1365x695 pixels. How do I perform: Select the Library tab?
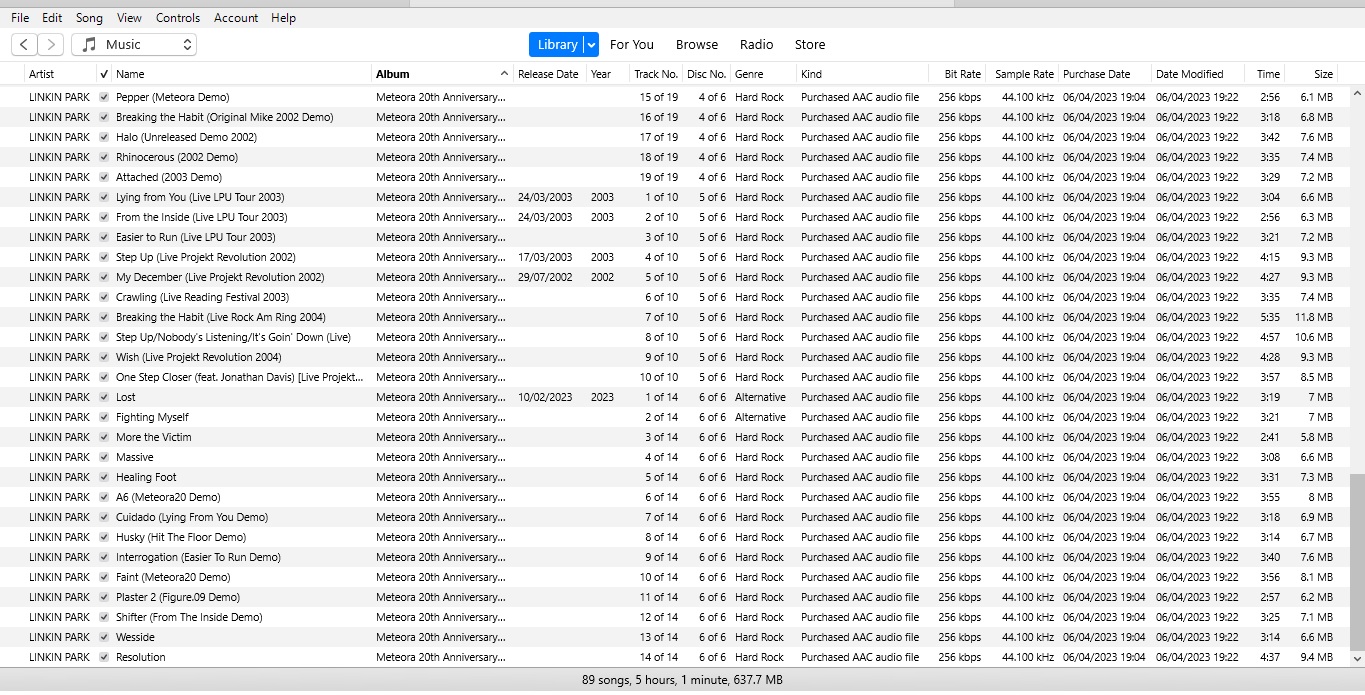point(557,44)
